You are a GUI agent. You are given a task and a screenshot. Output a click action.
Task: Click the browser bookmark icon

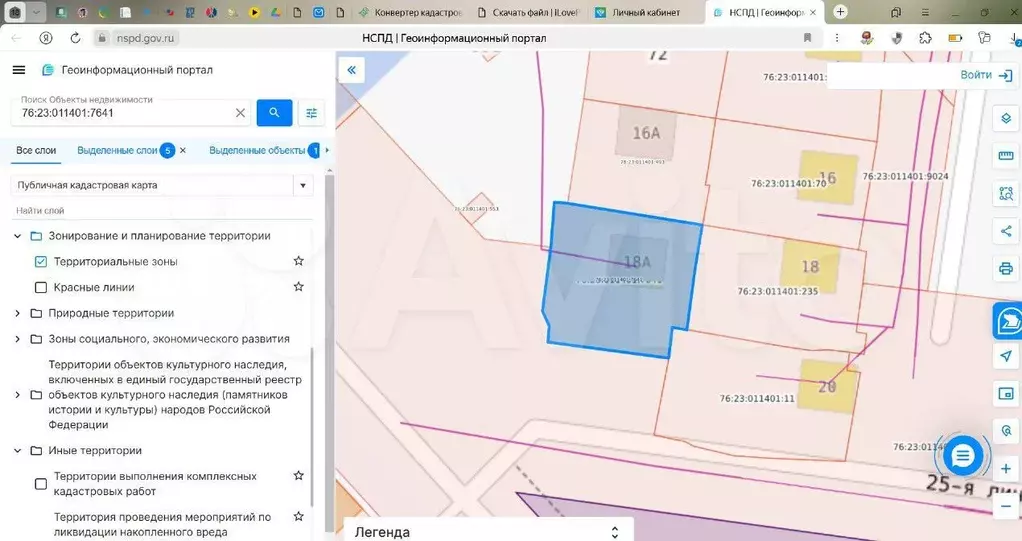pyautogui.click(x=808, y=38)
